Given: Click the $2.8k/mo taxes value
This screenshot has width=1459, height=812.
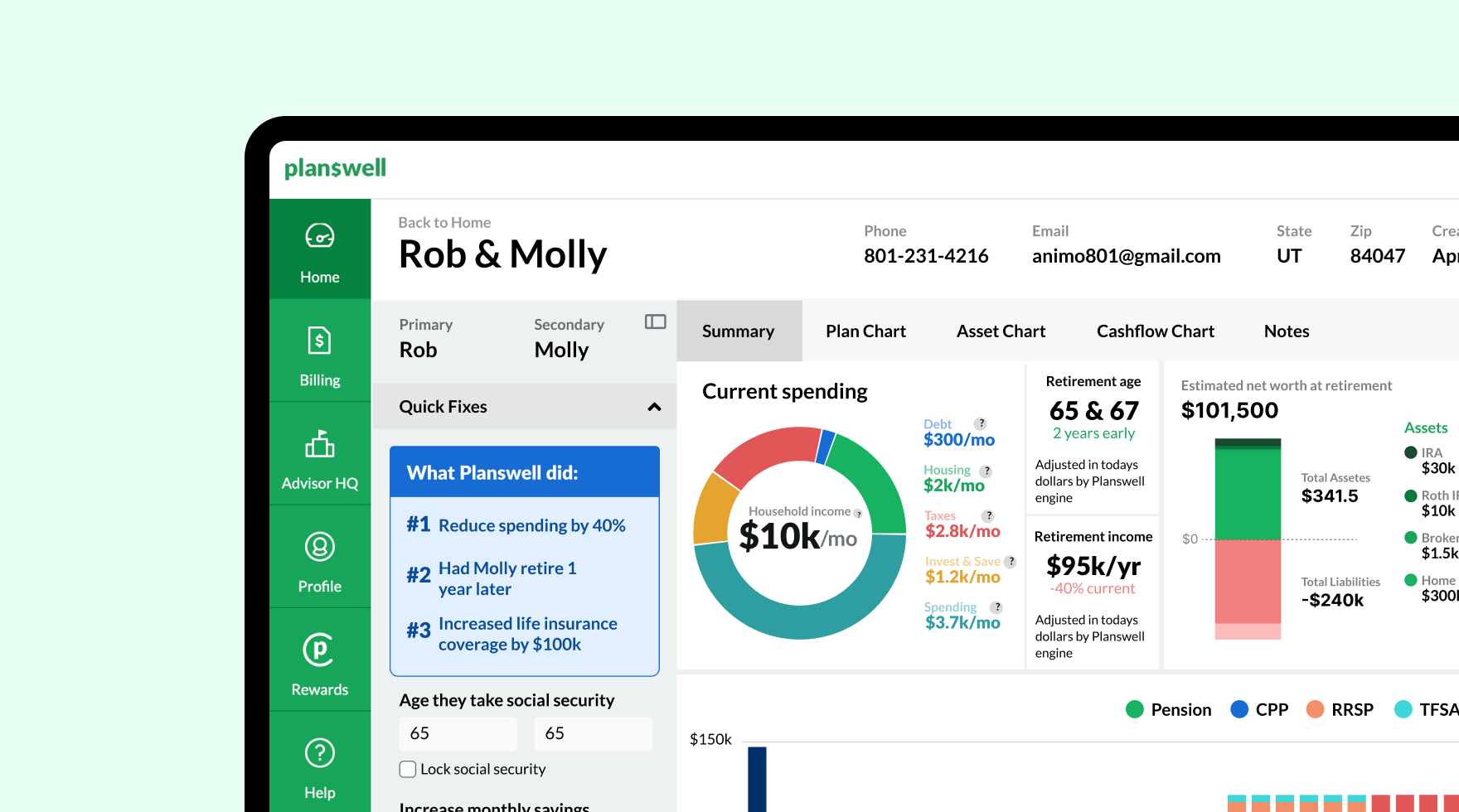Looking at the screenshot, I should click(x=962, y=531).
